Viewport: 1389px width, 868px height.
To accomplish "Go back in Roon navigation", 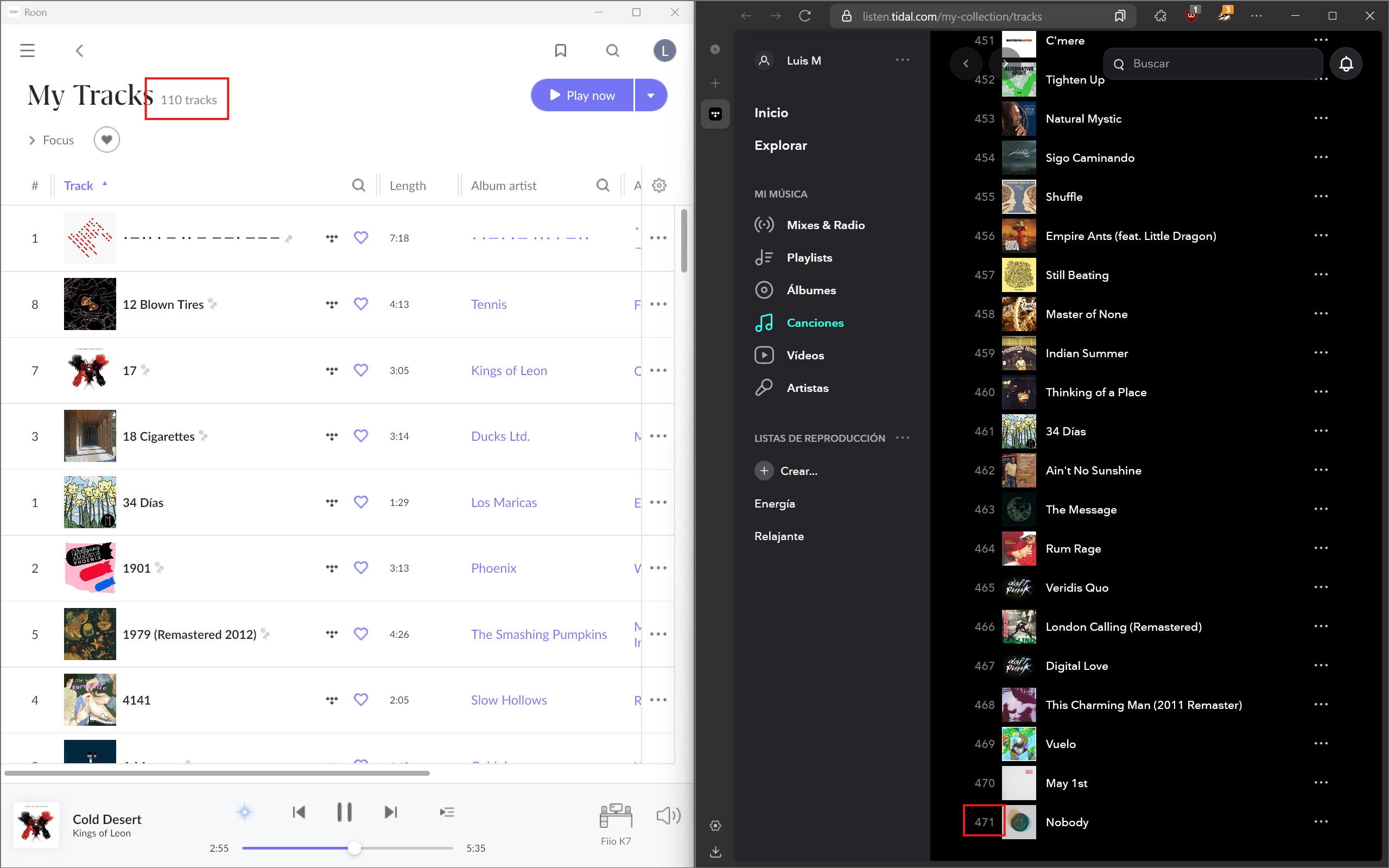I will (80, 50).
